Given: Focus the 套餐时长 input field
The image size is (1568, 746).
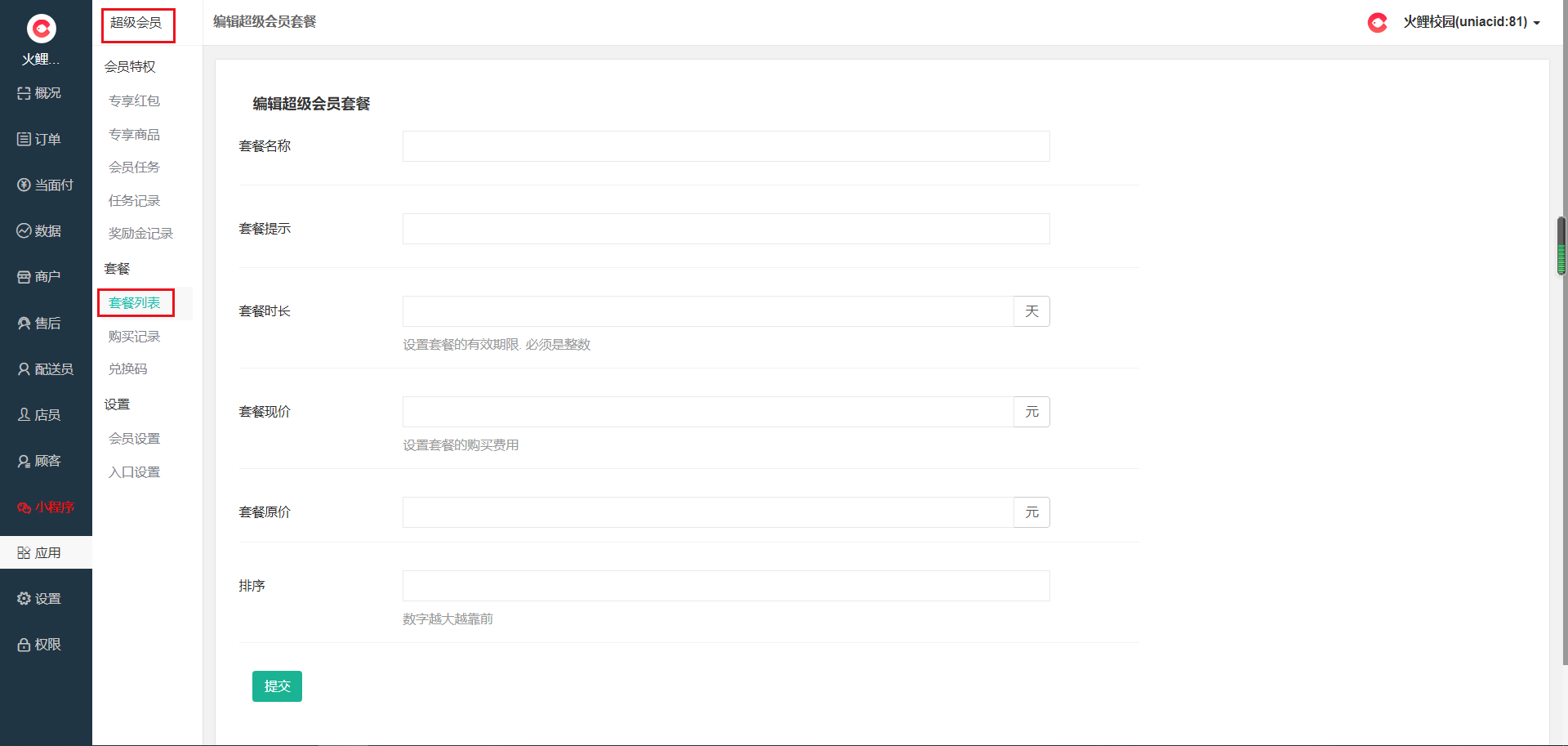Looking at the screenshot, I should pyautogui.click(x=708, y=311).
